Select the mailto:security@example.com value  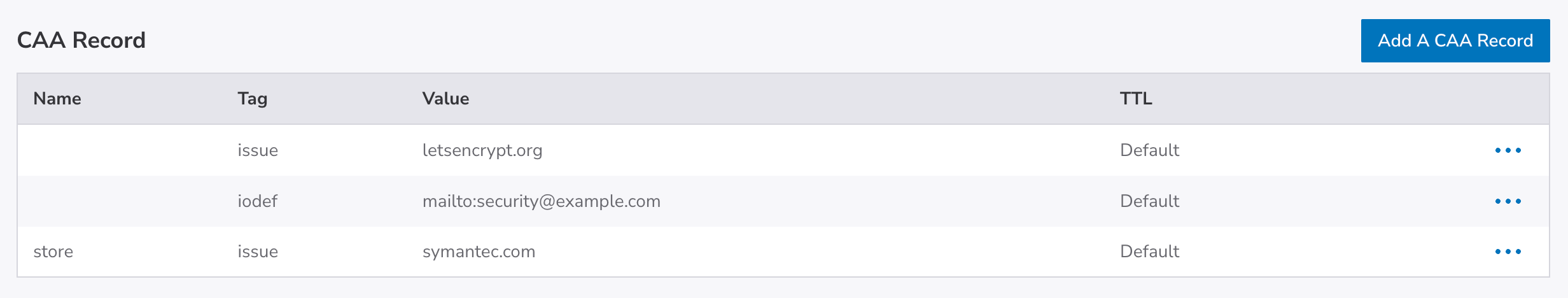tap(541, 201)
